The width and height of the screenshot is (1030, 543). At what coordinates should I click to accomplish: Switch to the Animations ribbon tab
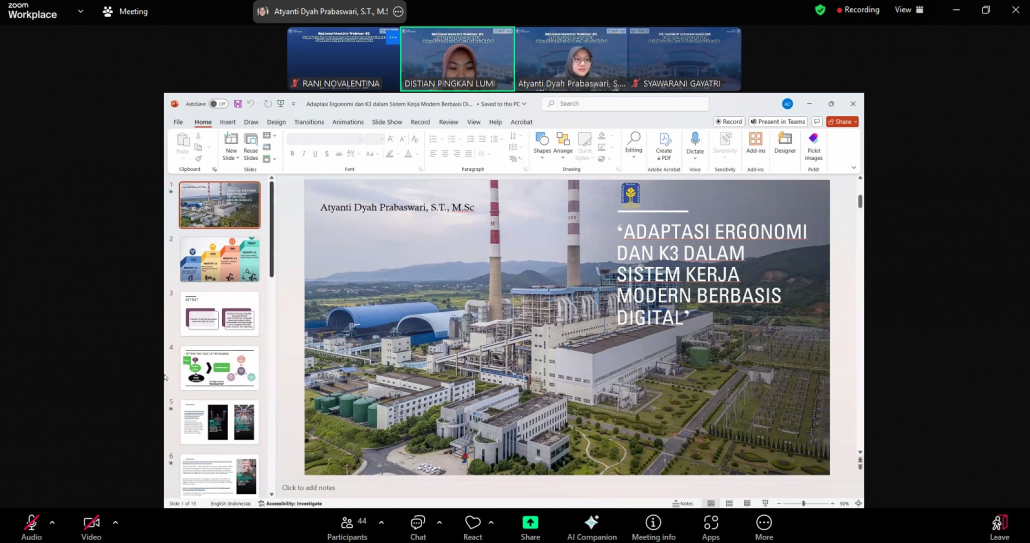click(x=347, y=122)
